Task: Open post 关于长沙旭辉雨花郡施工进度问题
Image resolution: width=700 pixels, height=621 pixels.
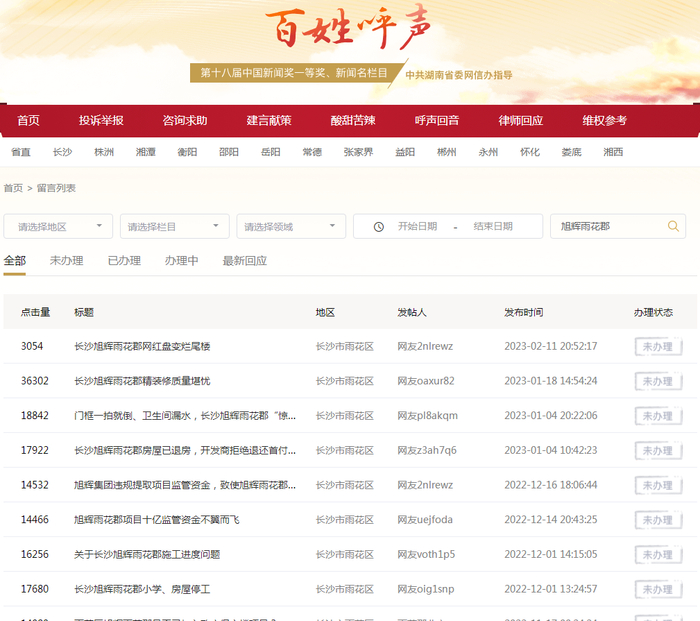Action: pyautogui.click(x=147, y=554)
